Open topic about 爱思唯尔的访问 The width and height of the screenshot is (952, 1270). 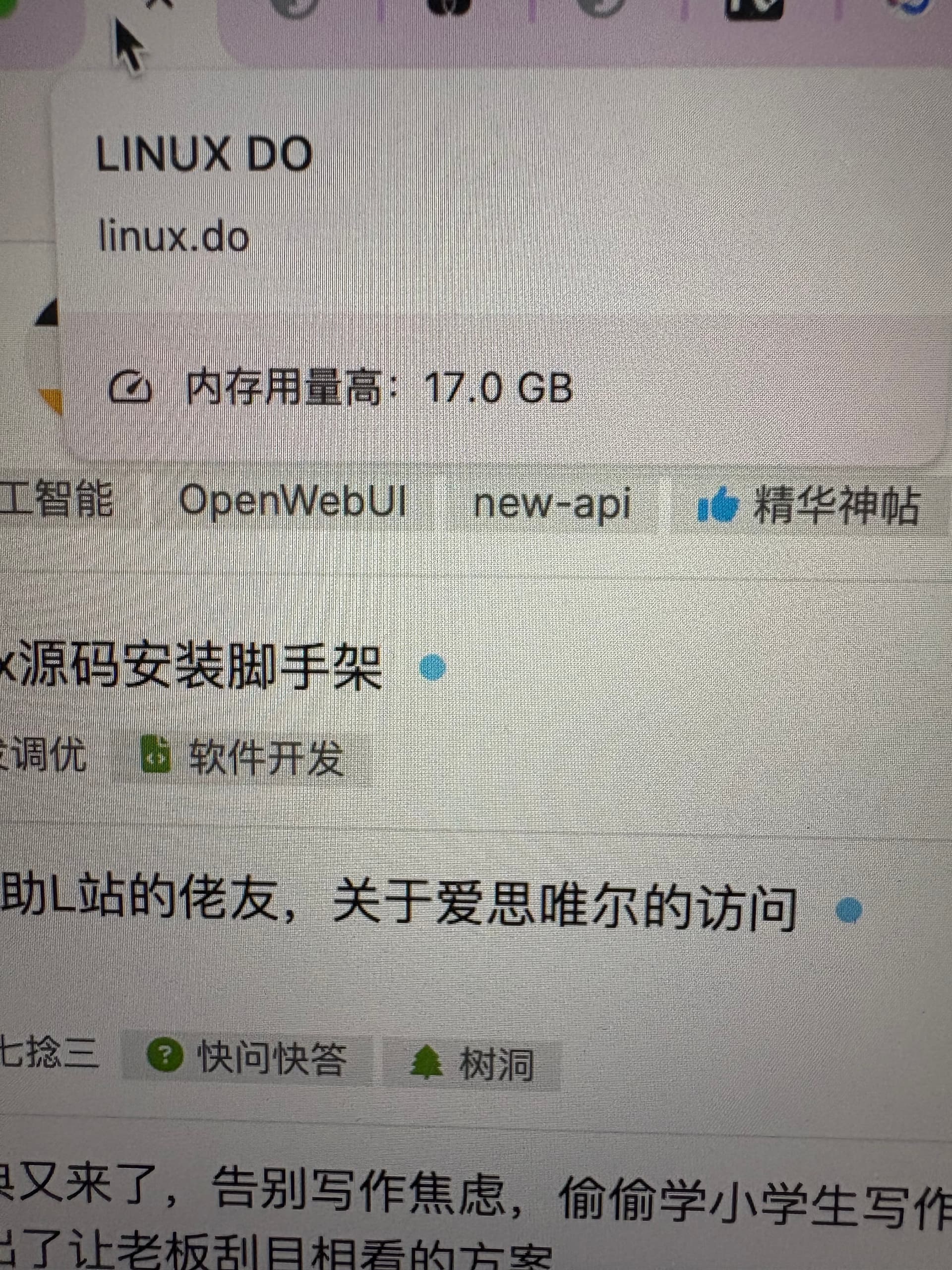398,908
